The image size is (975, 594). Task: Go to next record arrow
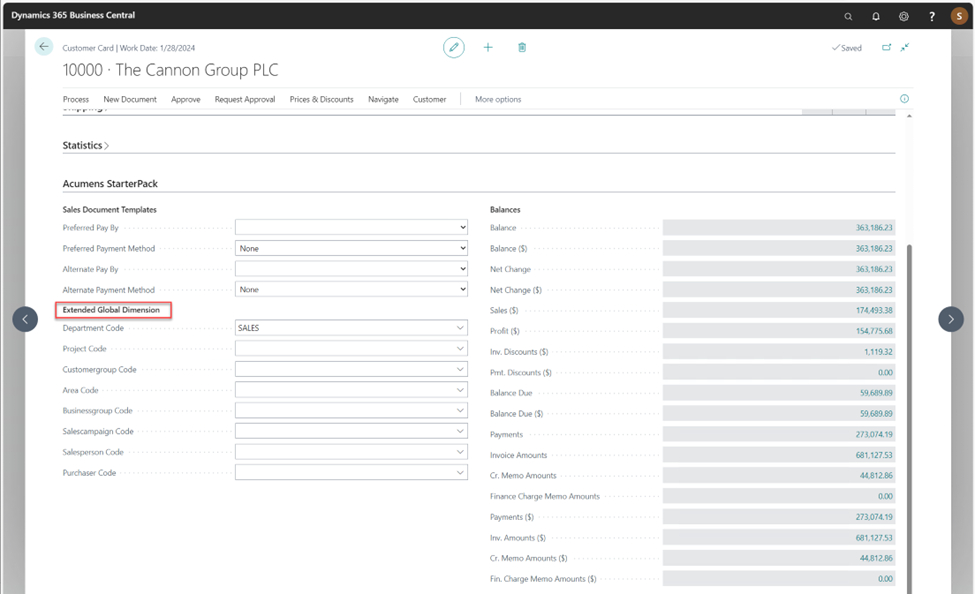(951, 319)
